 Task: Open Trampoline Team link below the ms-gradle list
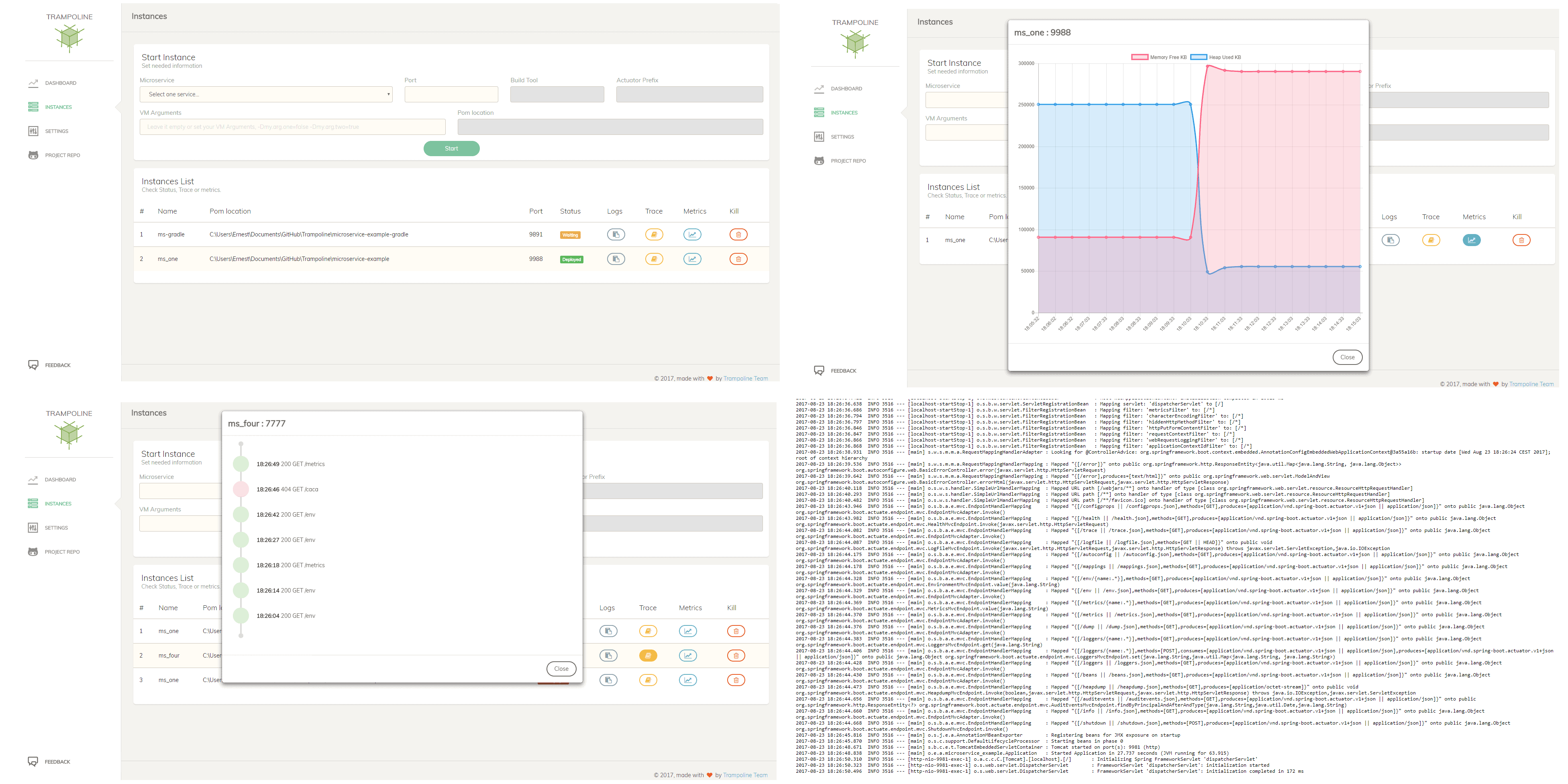point(746,379)
